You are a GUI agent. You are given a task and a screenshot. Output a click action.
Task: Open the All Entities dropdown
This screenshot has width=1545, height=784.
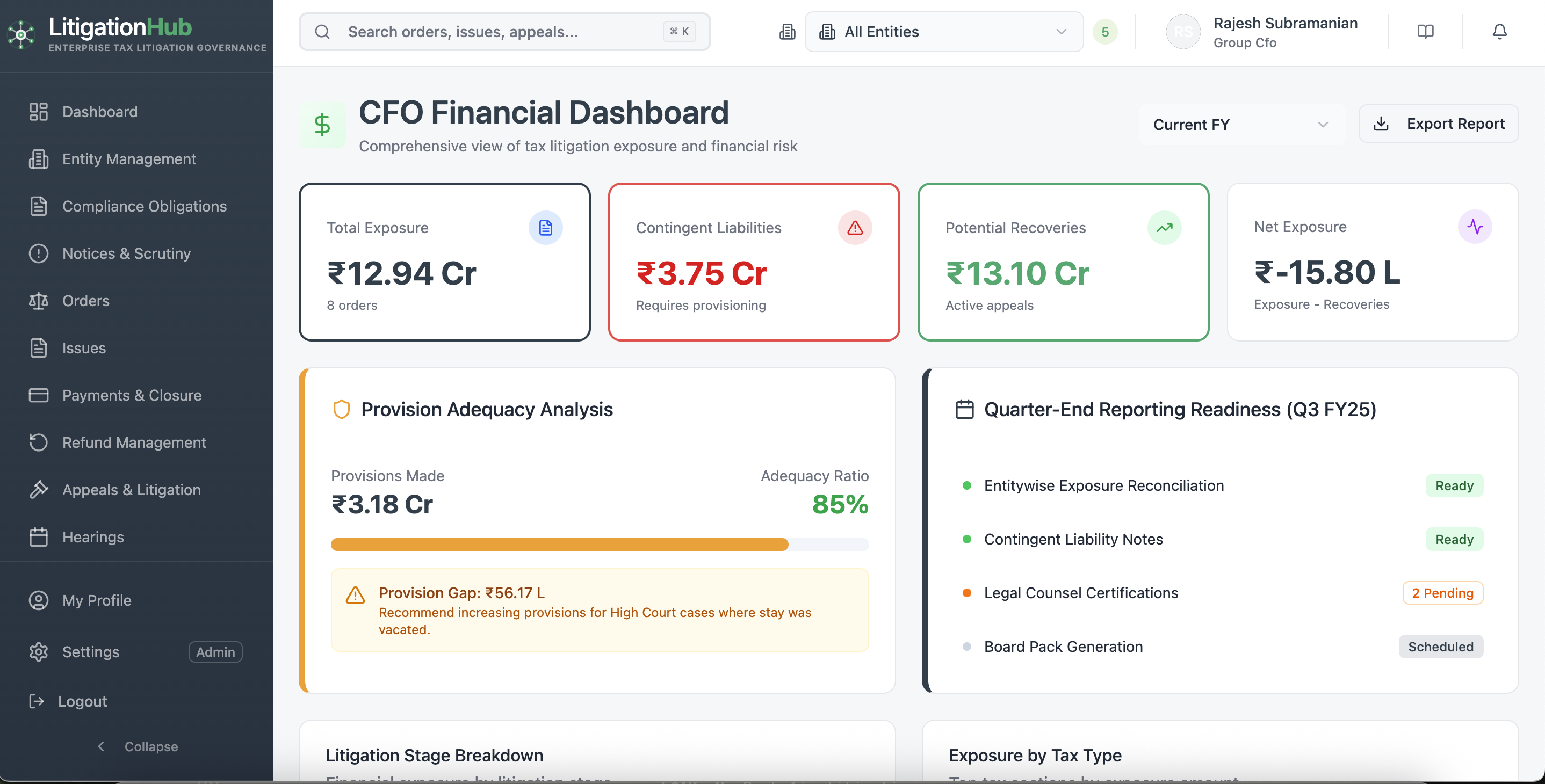pos(944,32)
